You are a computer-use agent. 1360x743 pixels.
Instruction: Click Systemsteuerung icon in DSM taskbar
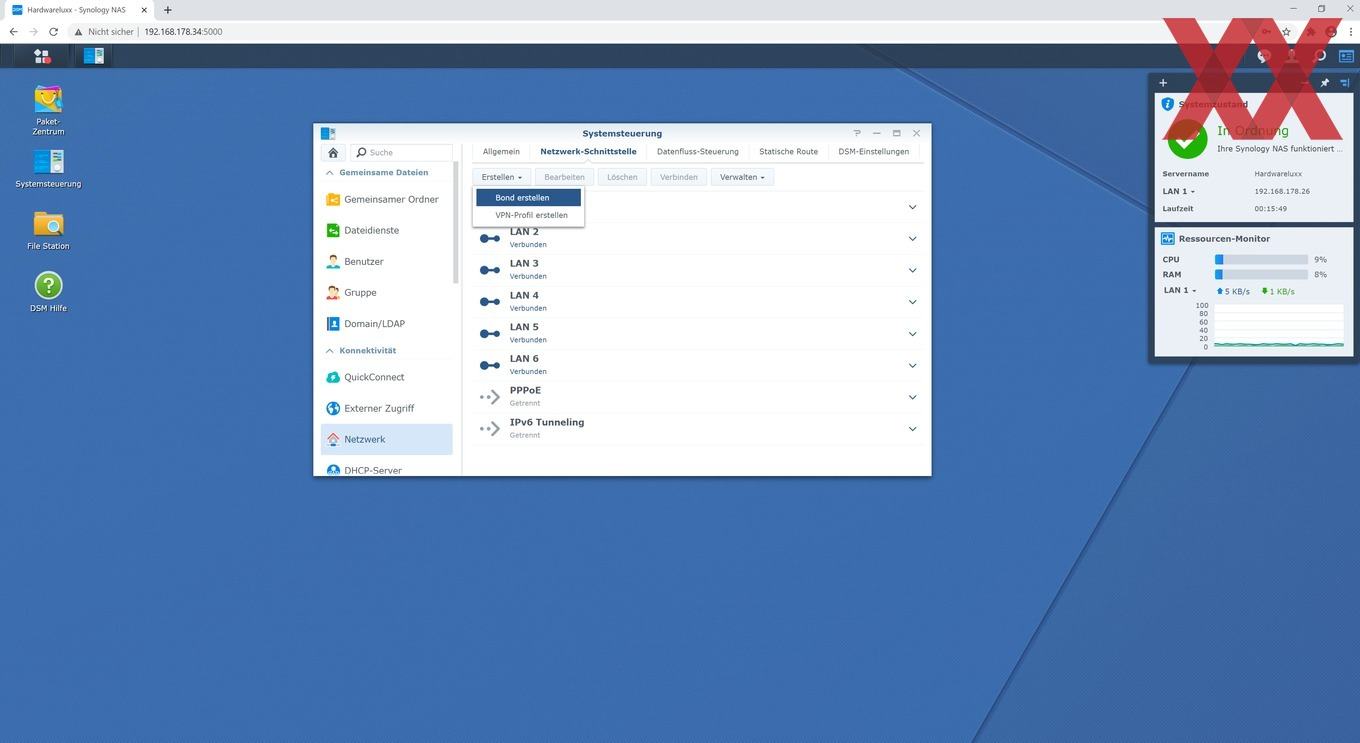[x=94, y=56]
